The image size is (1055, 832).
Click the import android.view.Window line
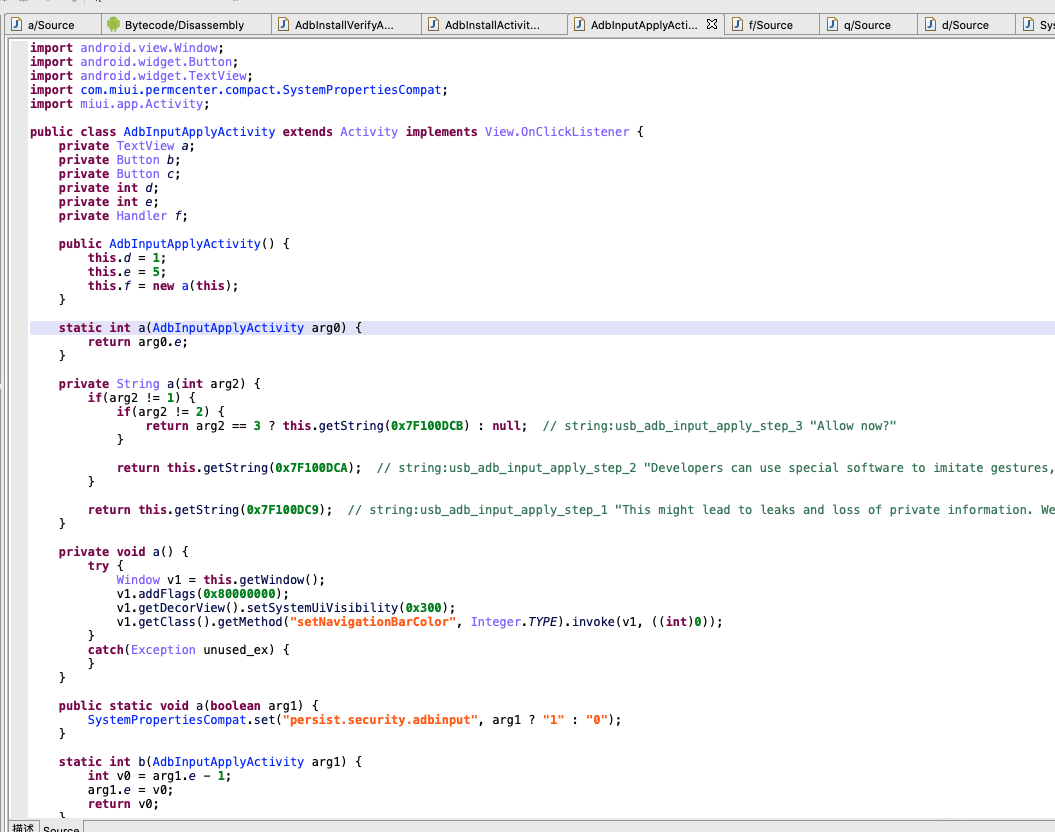(126, 48)
